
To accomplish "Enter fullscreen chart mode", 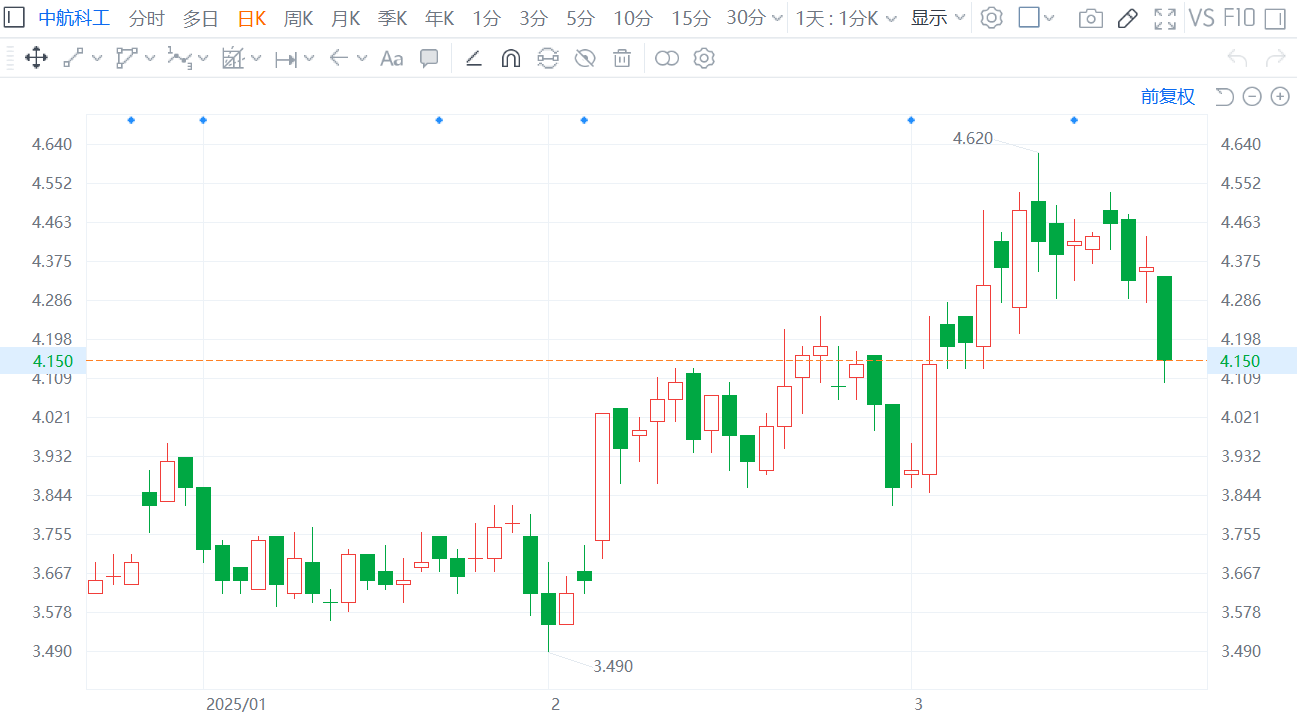I will (1164, 18).
